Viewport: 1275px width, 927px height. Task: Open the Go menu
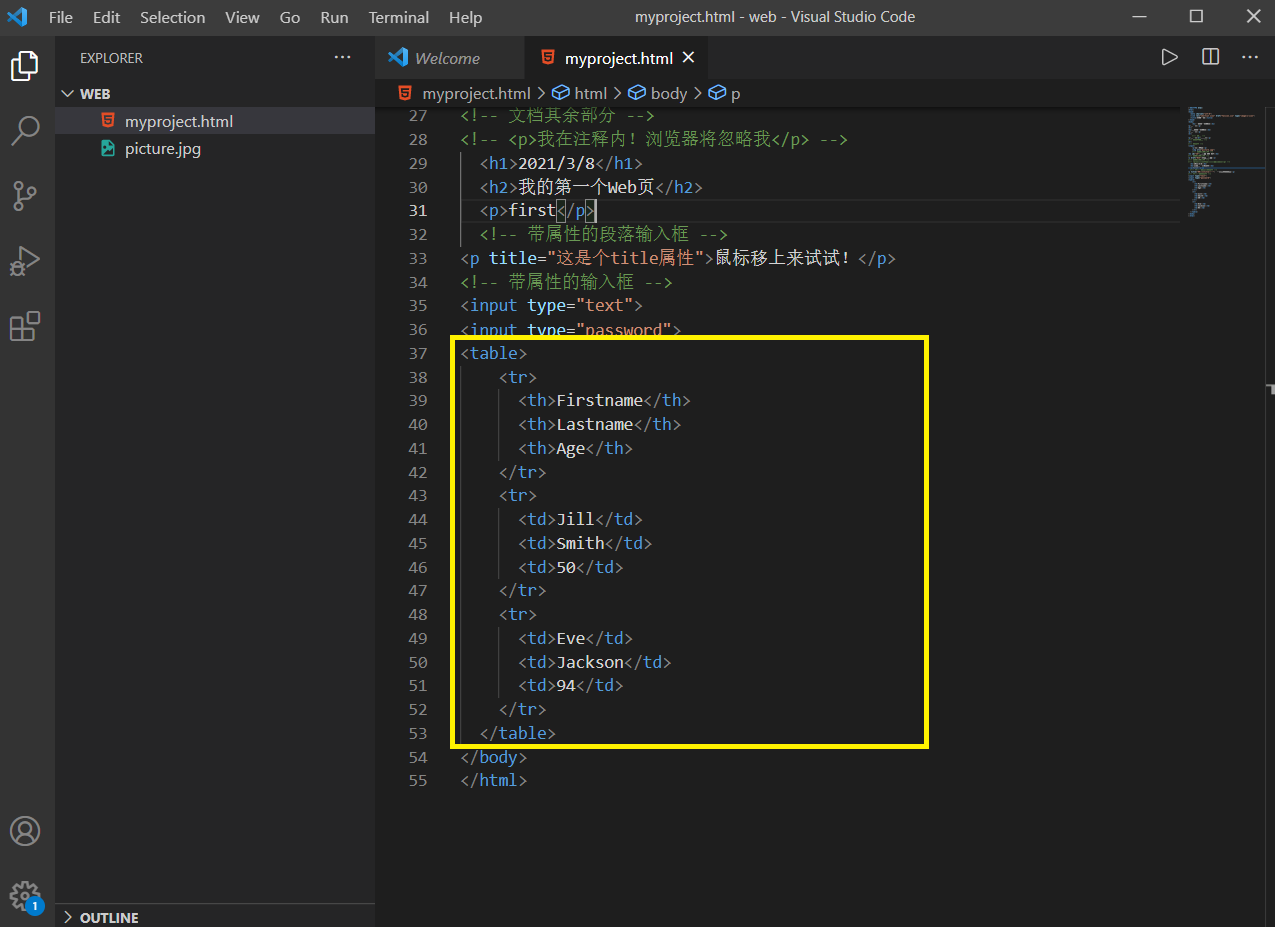click(290, 17)
